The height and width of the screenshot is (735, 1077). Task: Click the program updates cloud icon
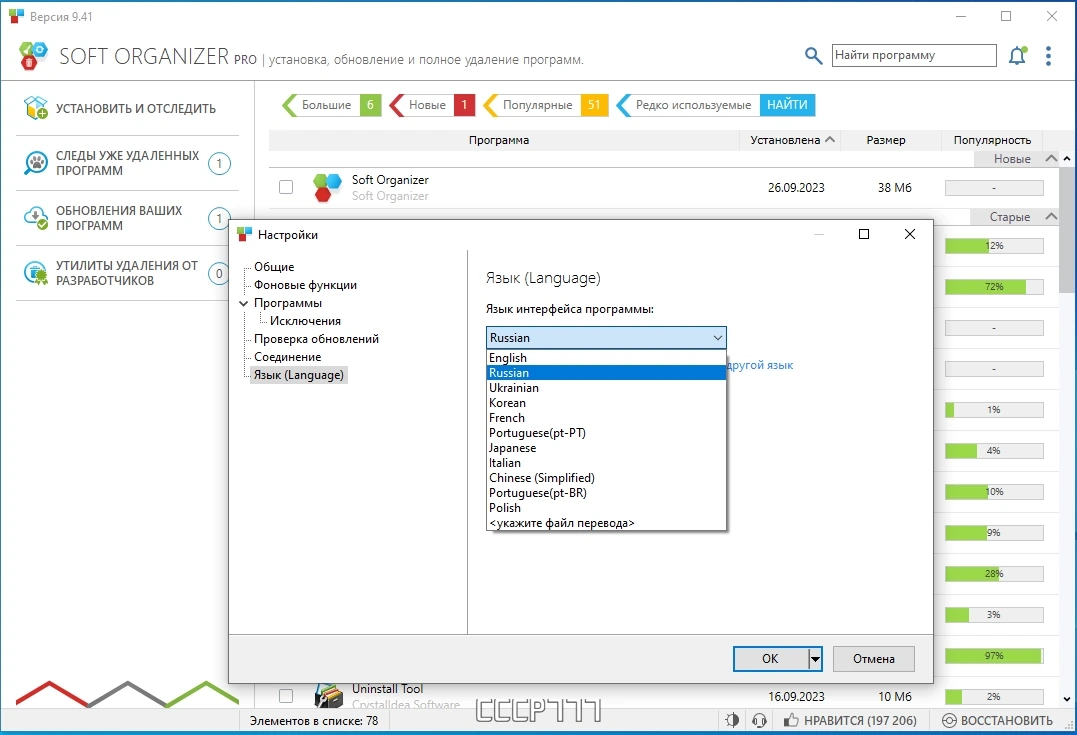(x=35, y=218)
